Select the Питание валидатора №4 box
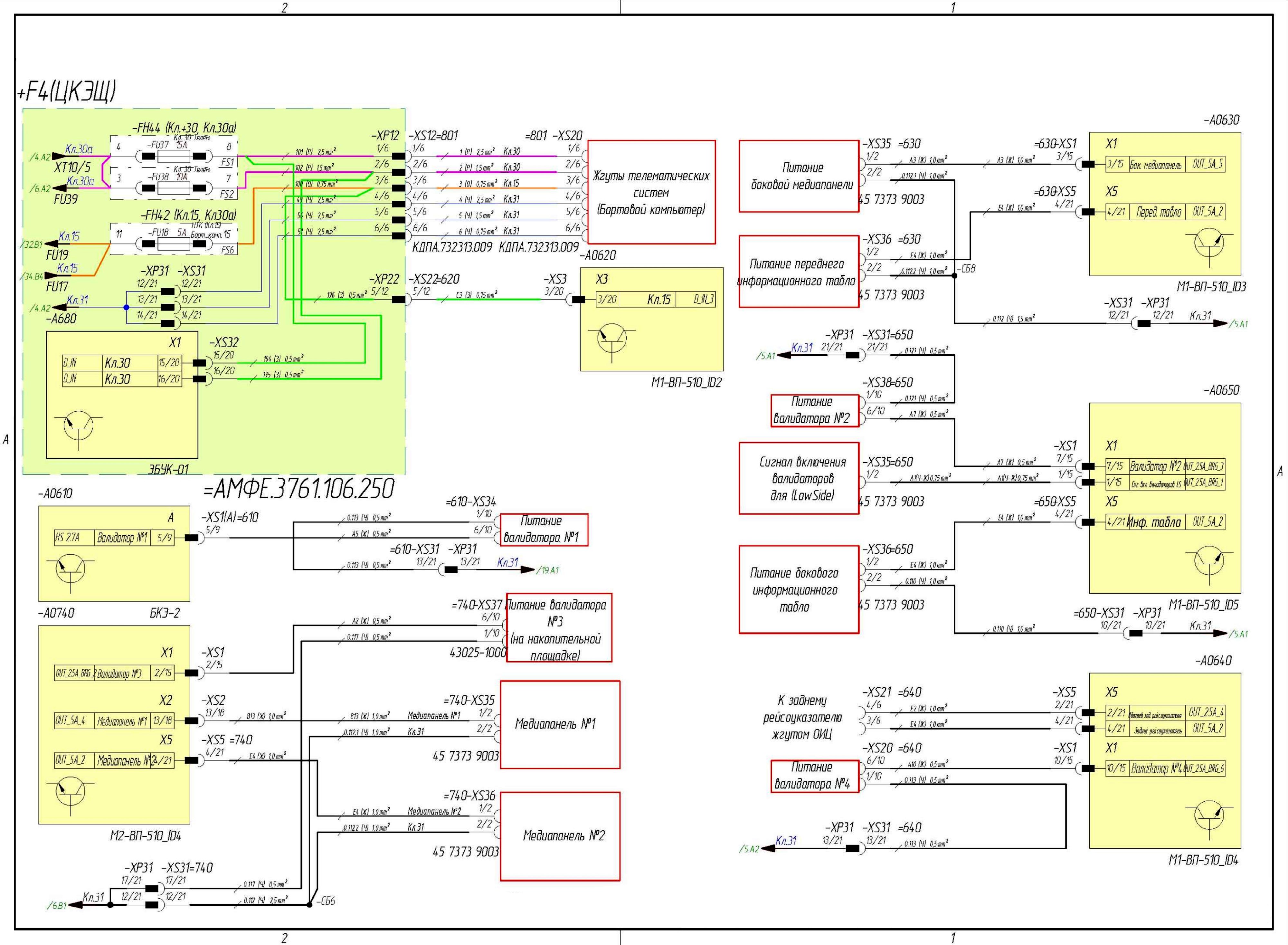This screenshot has height=945, width=1288. pyautogui.click(x=815, y=776)
